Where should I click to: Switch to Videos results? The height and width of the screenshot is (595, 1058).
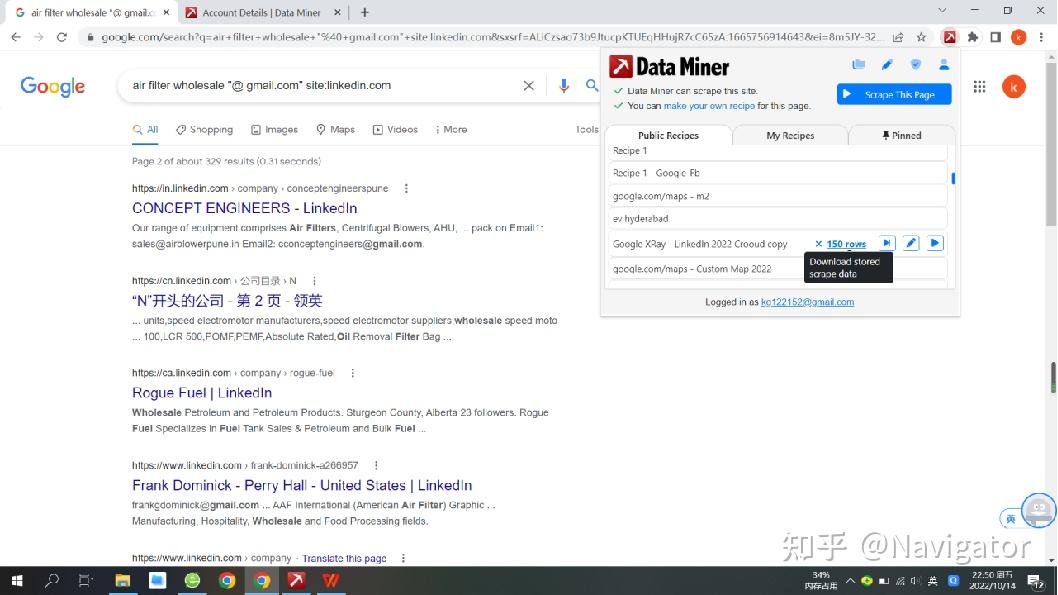[x=395, y=130]
